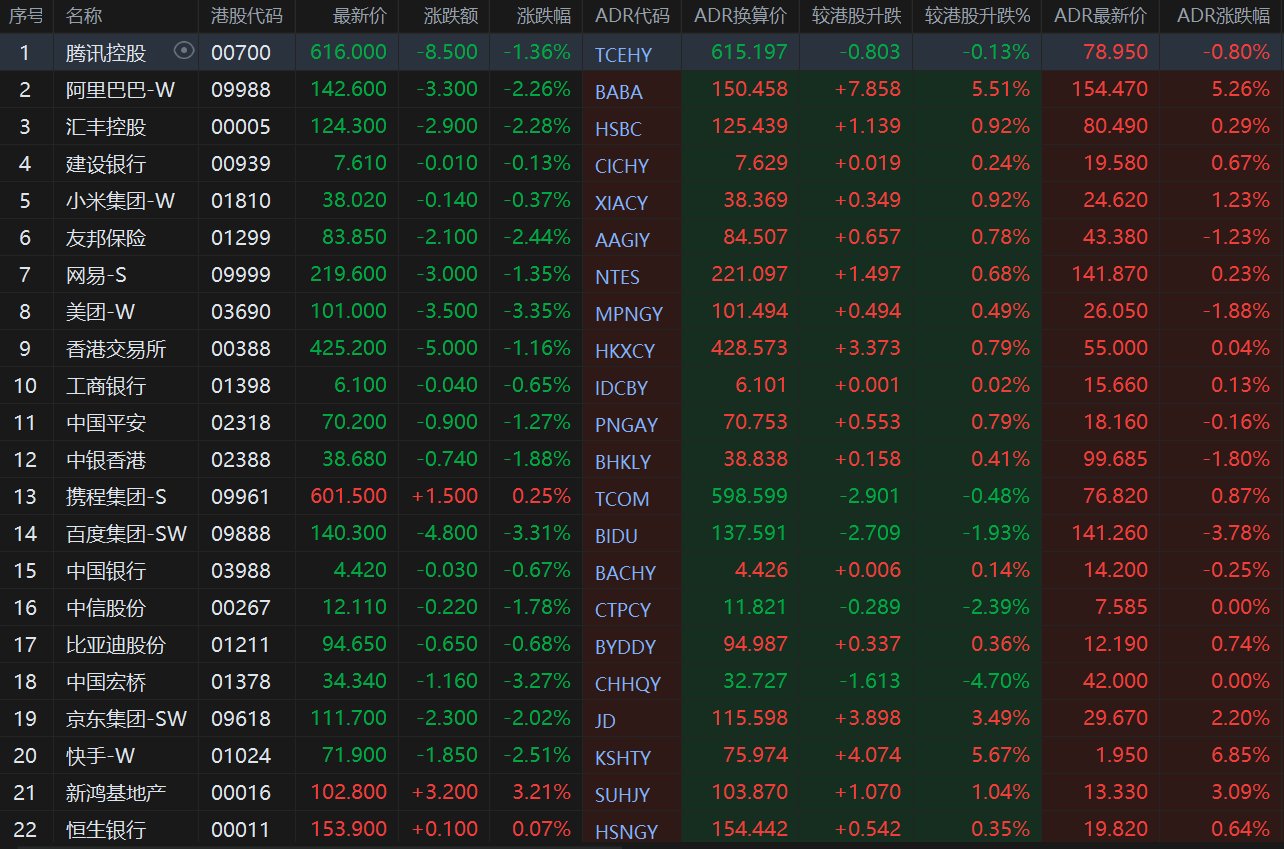Click the 较港股升跌% column header
The image size is (1284, 849).
coord(976,16)
